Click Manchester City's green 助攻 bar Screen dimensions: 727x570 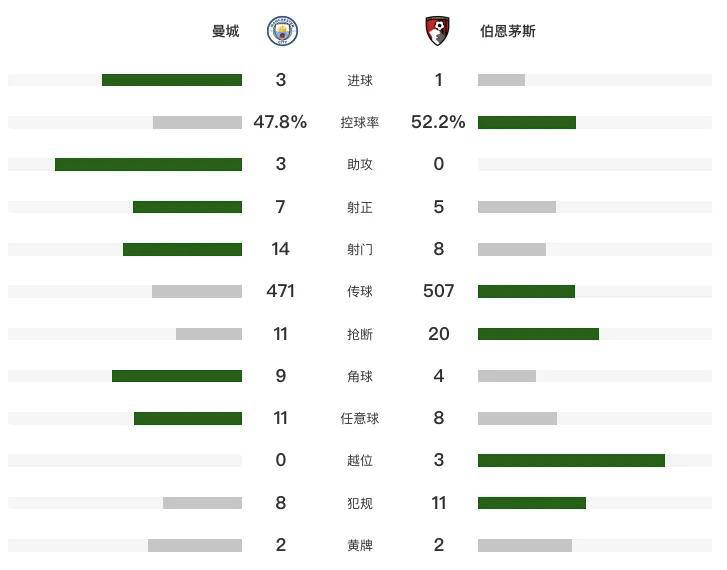(x=148, y=164)
